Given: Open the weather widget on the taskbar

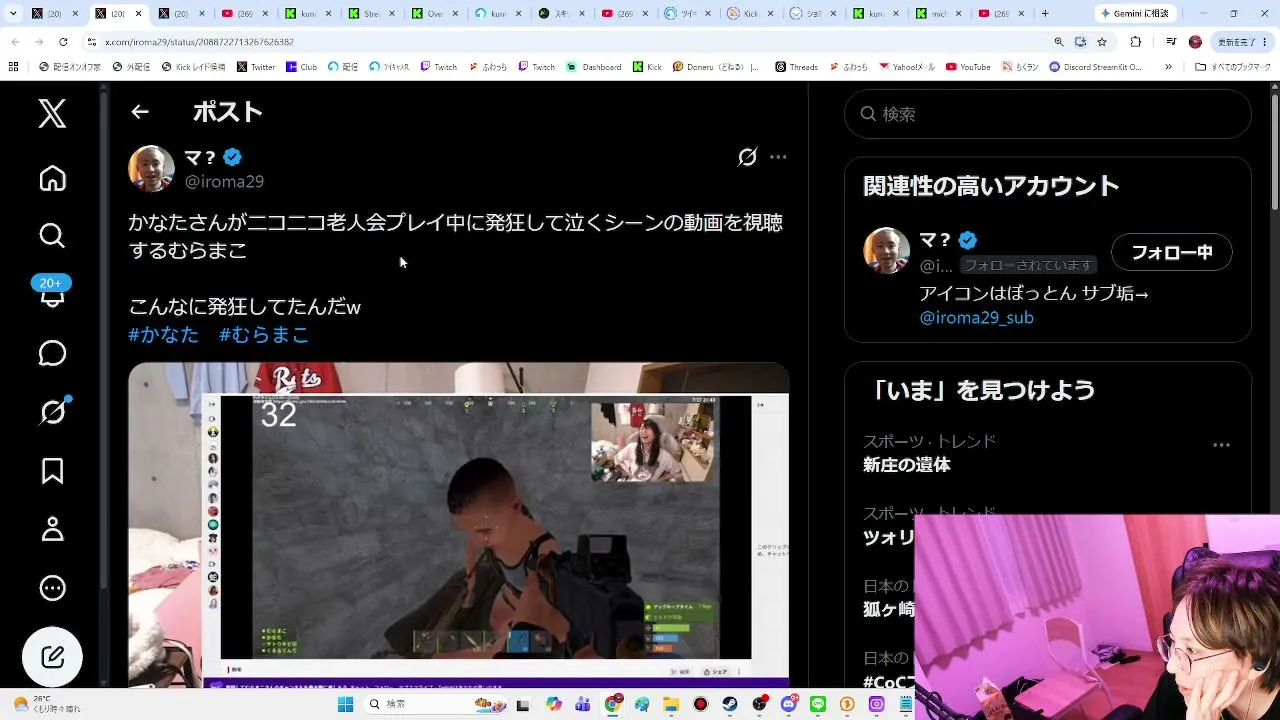Looking at the screenshot, I should [x=48, y=704].
